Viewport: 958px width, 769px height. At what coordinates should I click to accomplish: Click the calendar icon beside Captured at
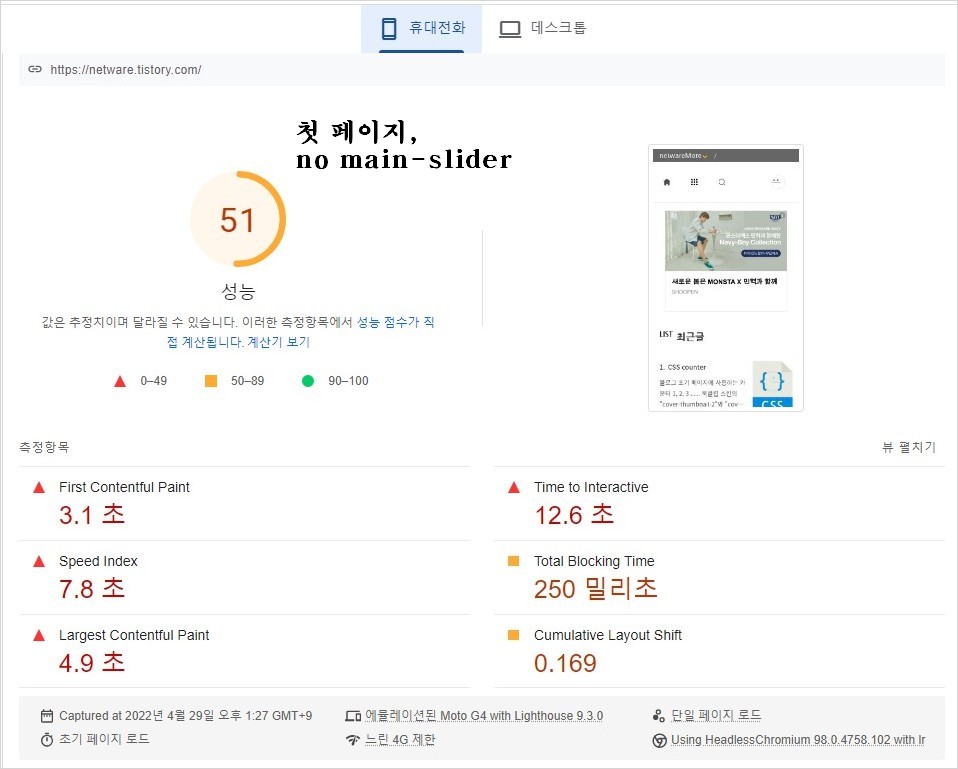point(47,716)
